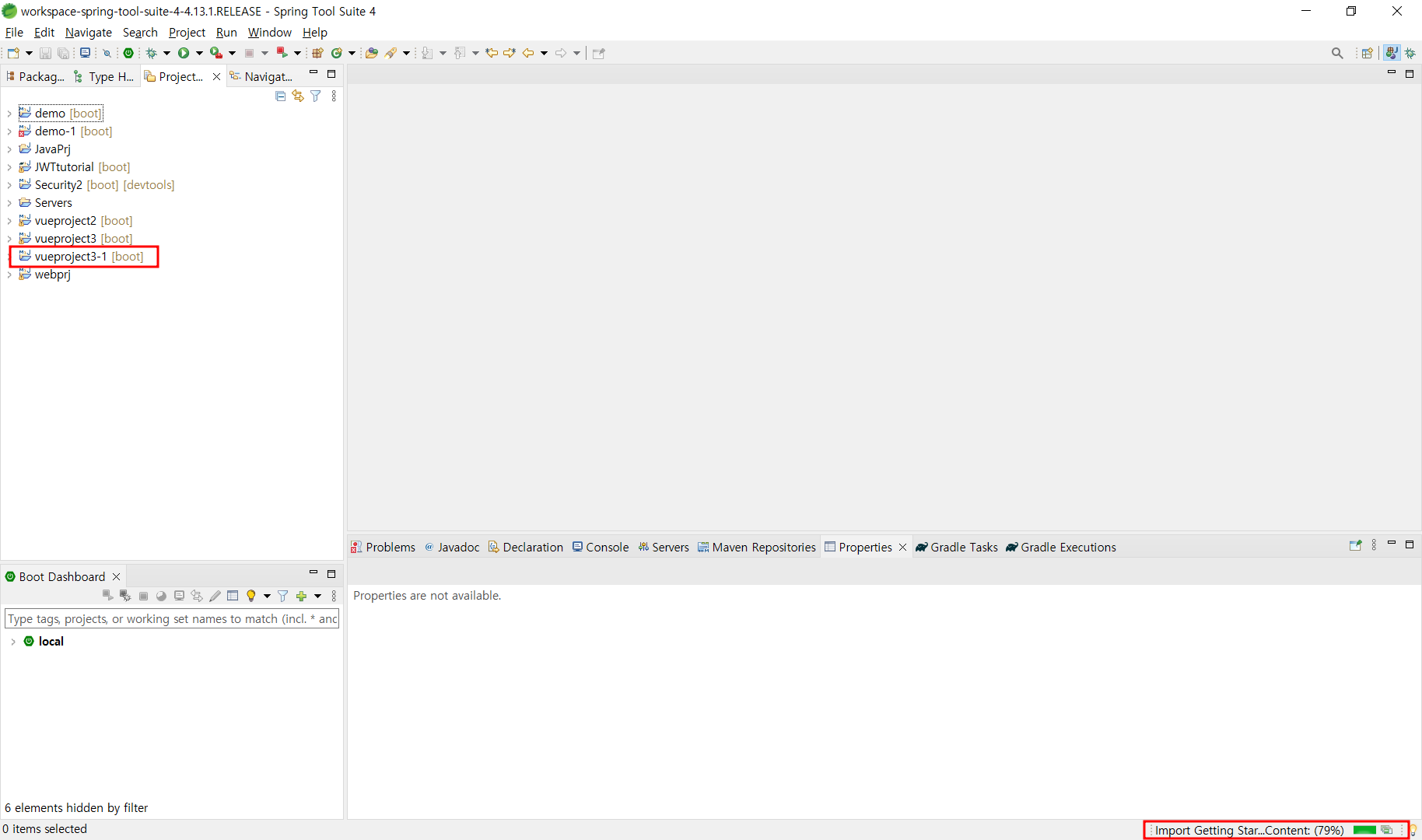1422x840 pixels.
Task: Open the Gradle Tasks tab
Action: pyautogui.click(x=957, y=548)
